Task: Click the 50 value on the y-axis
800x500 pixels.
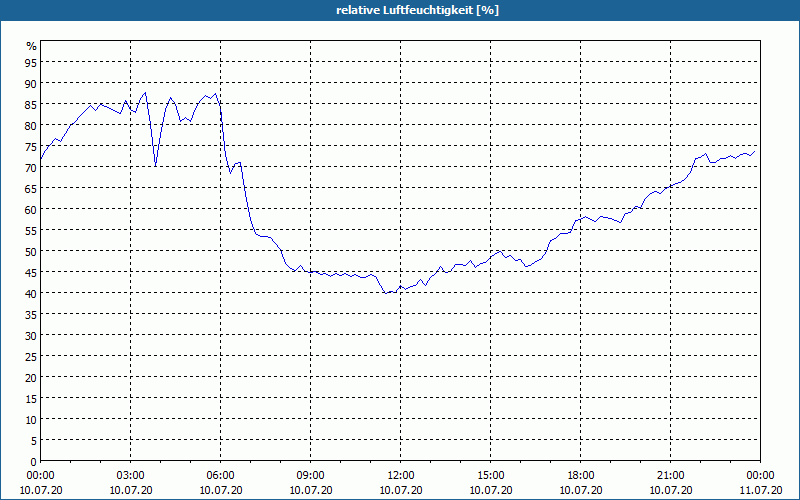Action: click(31, 252)
